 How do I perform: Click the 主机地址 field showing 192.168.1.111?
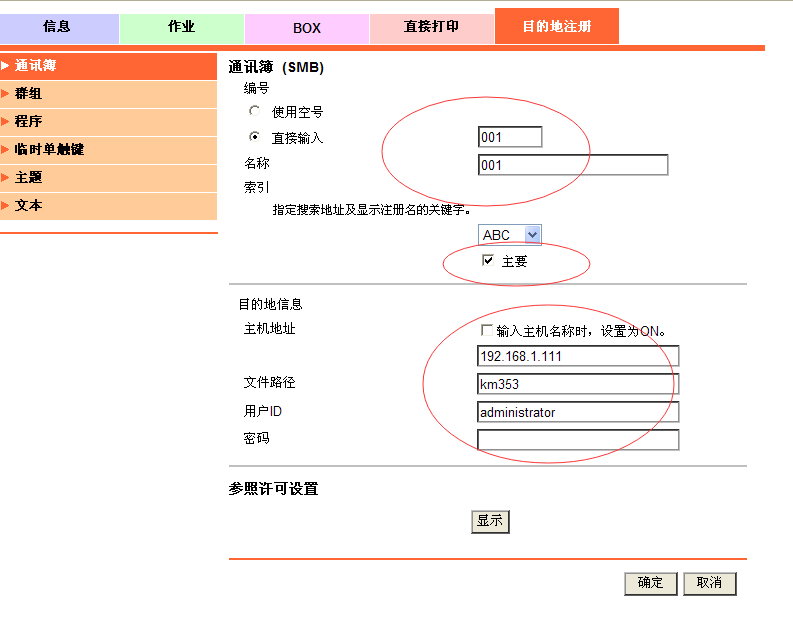[578, 356]
